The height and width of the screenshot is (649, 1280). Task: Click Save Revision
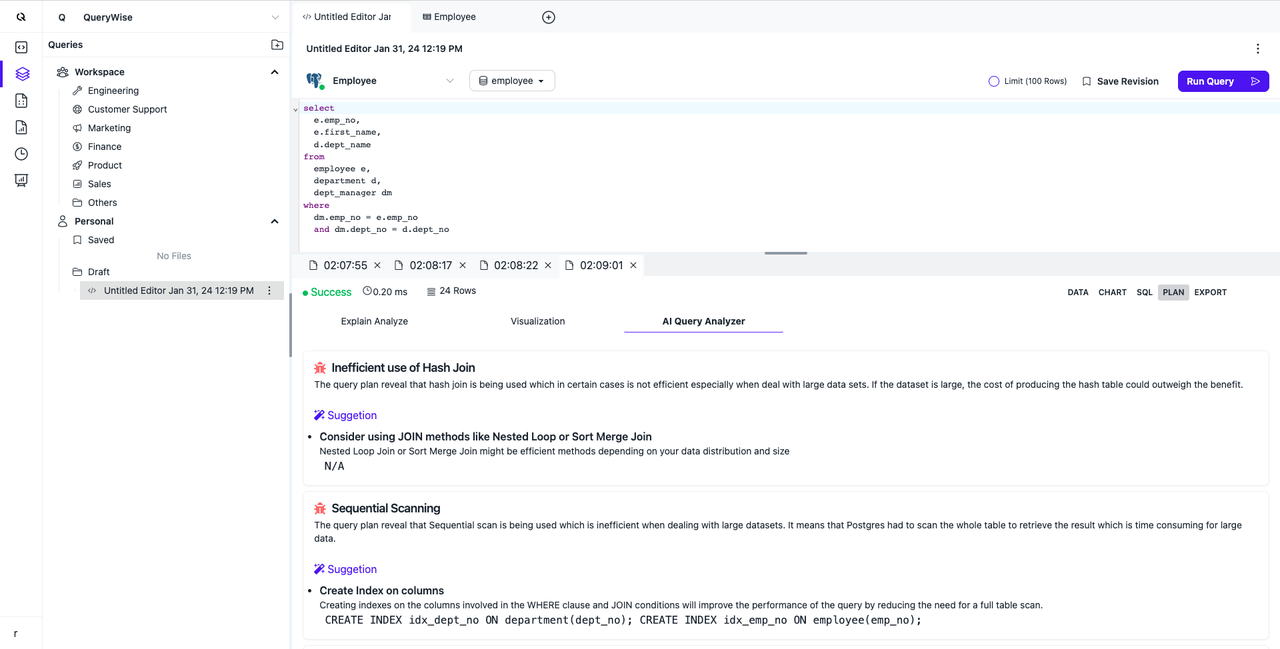click(x=1120, y=81)
